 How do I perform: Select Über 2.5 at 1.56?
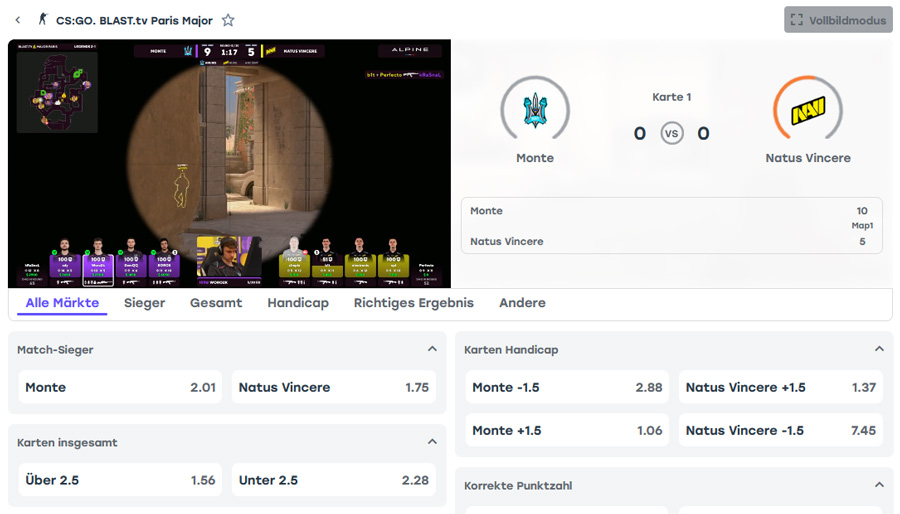pyautogui.click(x=120, y=480)
